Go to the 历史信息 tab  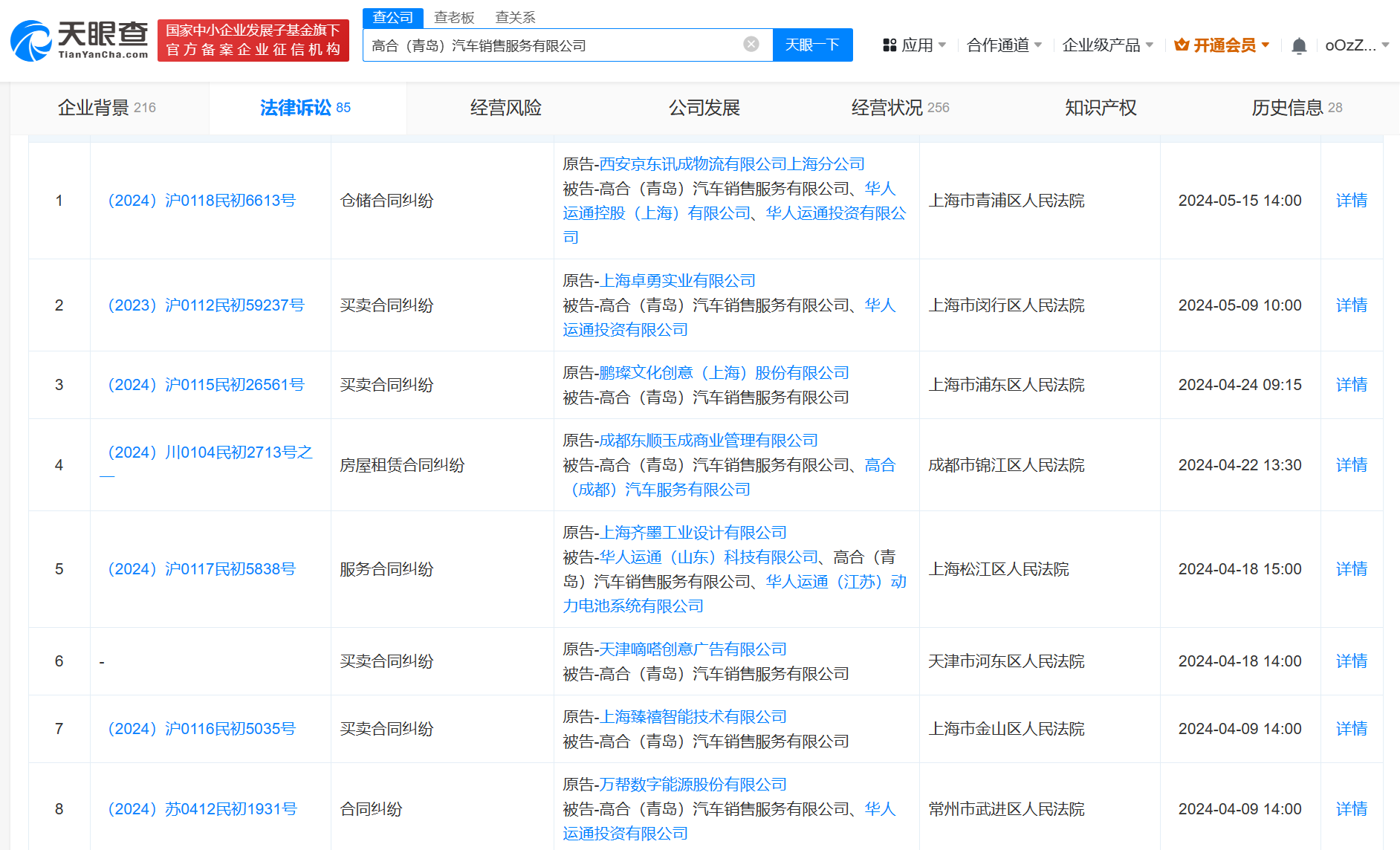1296,108
